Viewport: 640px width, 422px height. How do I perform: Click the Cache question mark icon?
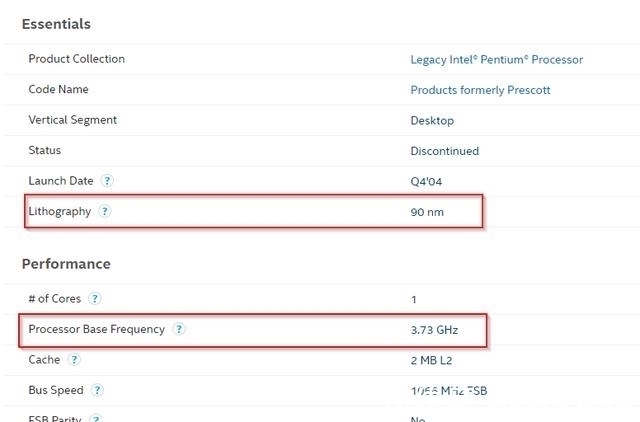point(74,360)
